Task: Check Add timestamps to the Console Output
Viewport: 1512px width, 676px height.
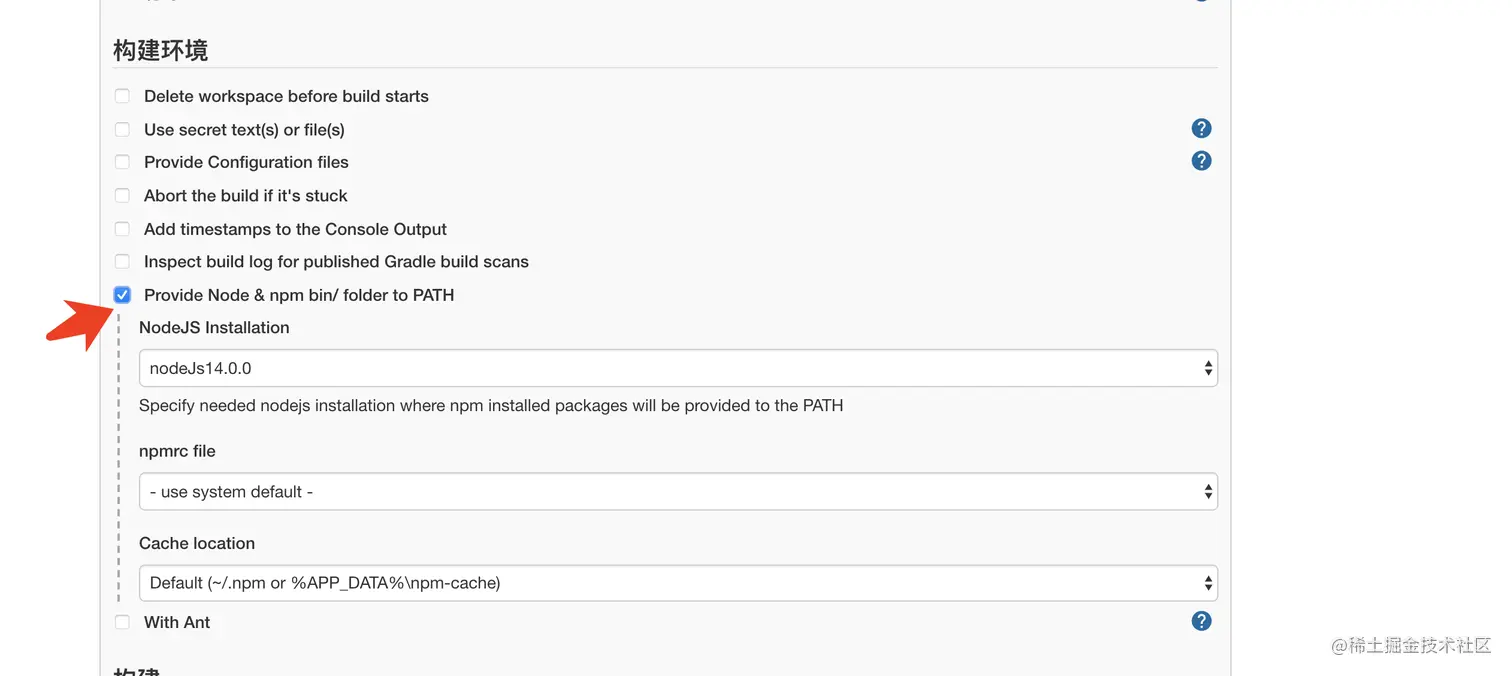Action: pos(122,229)
